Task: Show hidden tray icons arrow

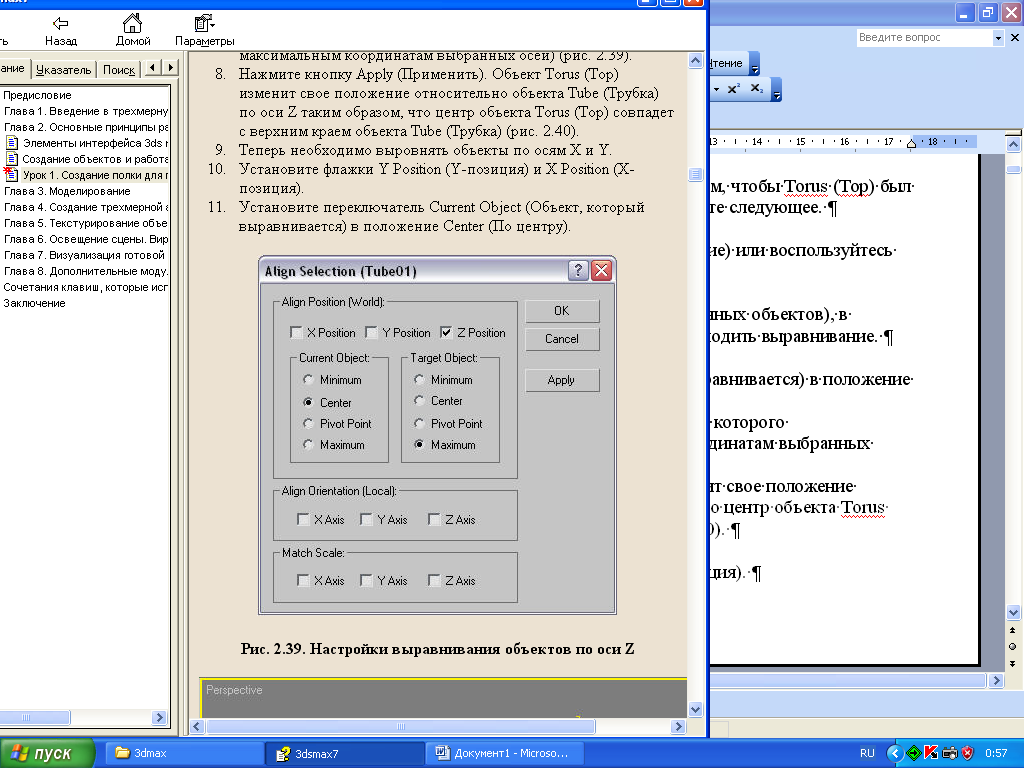Action: click(895, 753)
